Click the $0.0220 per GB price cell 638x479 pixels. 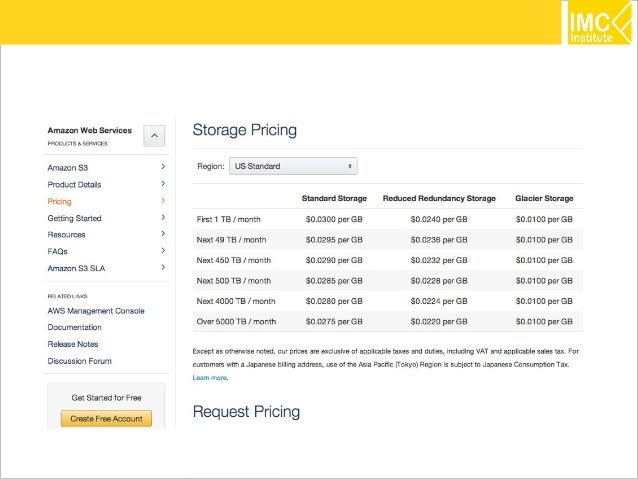(x=439, y=322)
